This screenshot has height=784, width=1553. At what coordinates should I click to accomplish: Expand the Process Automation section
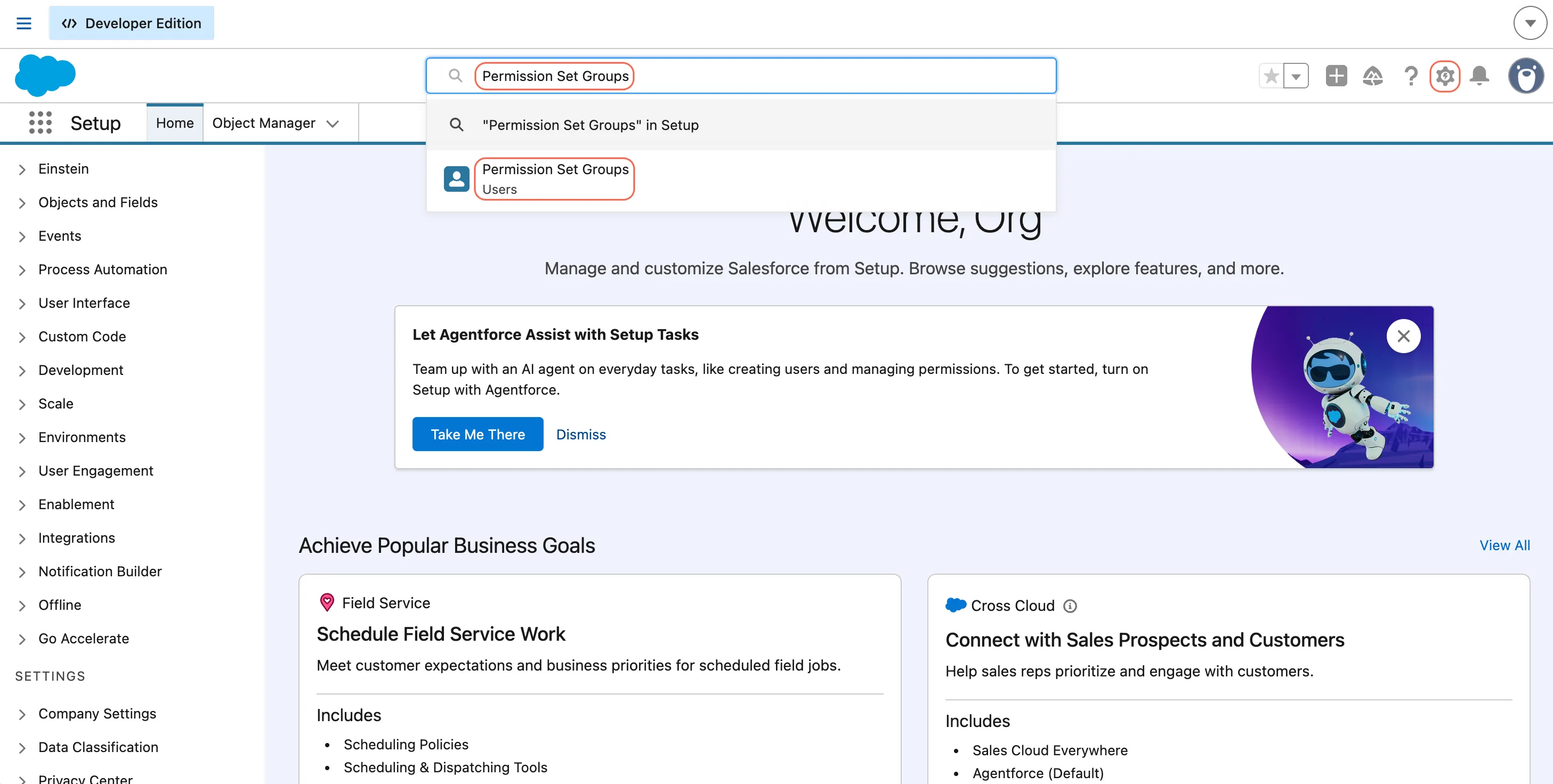coord(22,270)
